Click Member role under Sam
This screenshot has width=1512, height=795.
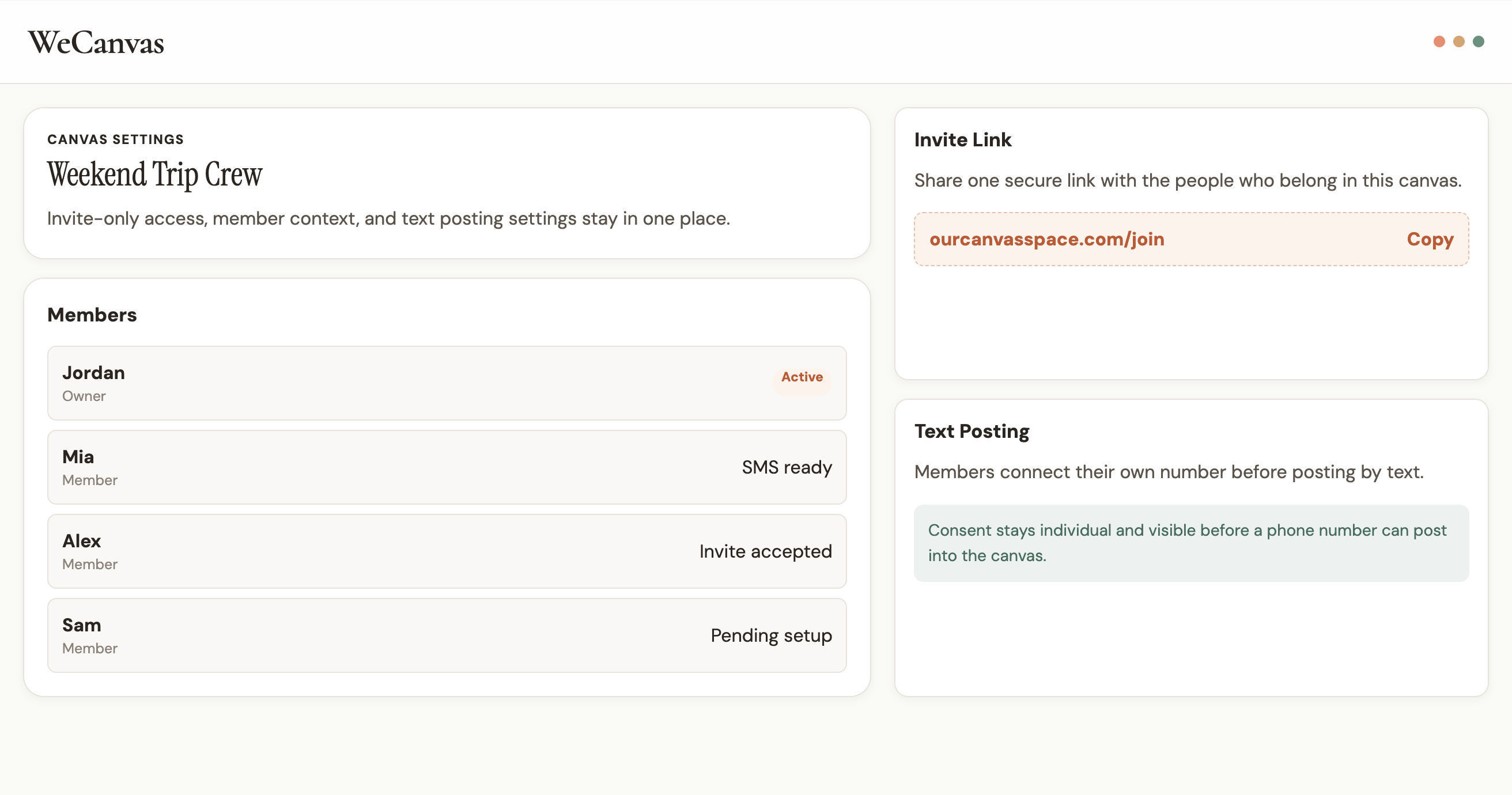[90, 649]
